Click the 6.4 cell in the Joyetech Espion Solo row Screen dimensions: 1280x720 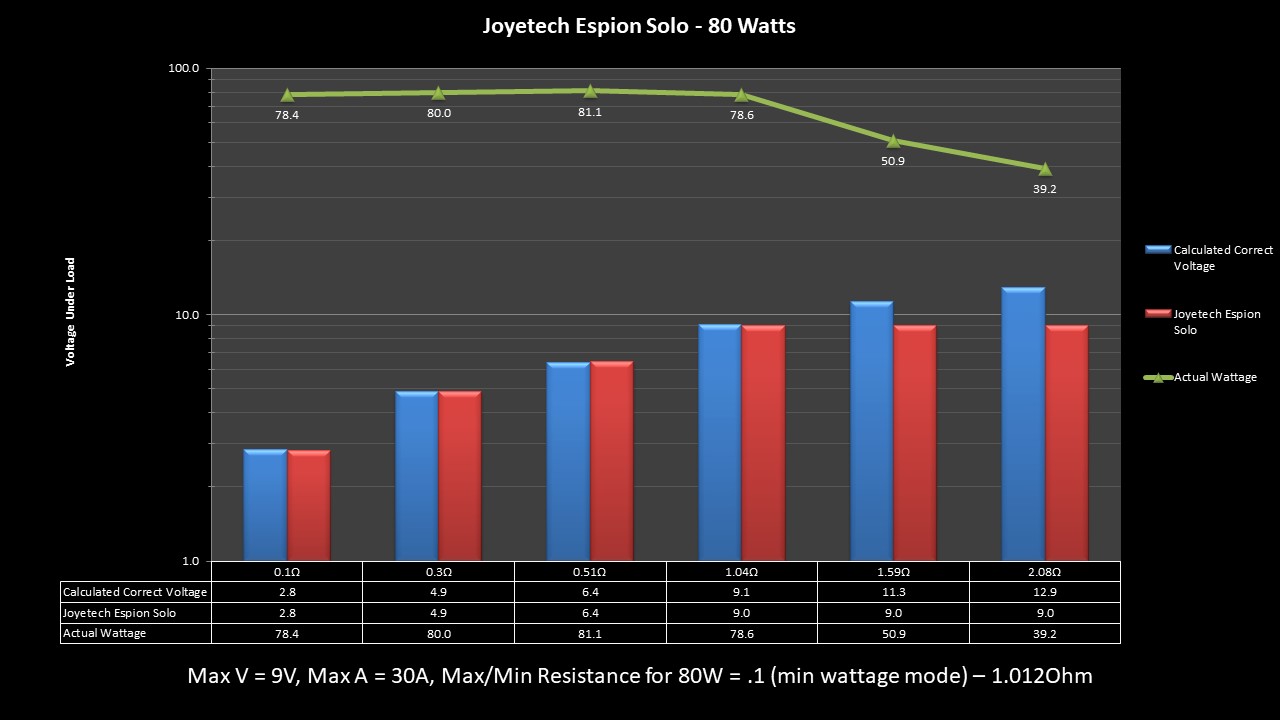click(x=590, y=613)
